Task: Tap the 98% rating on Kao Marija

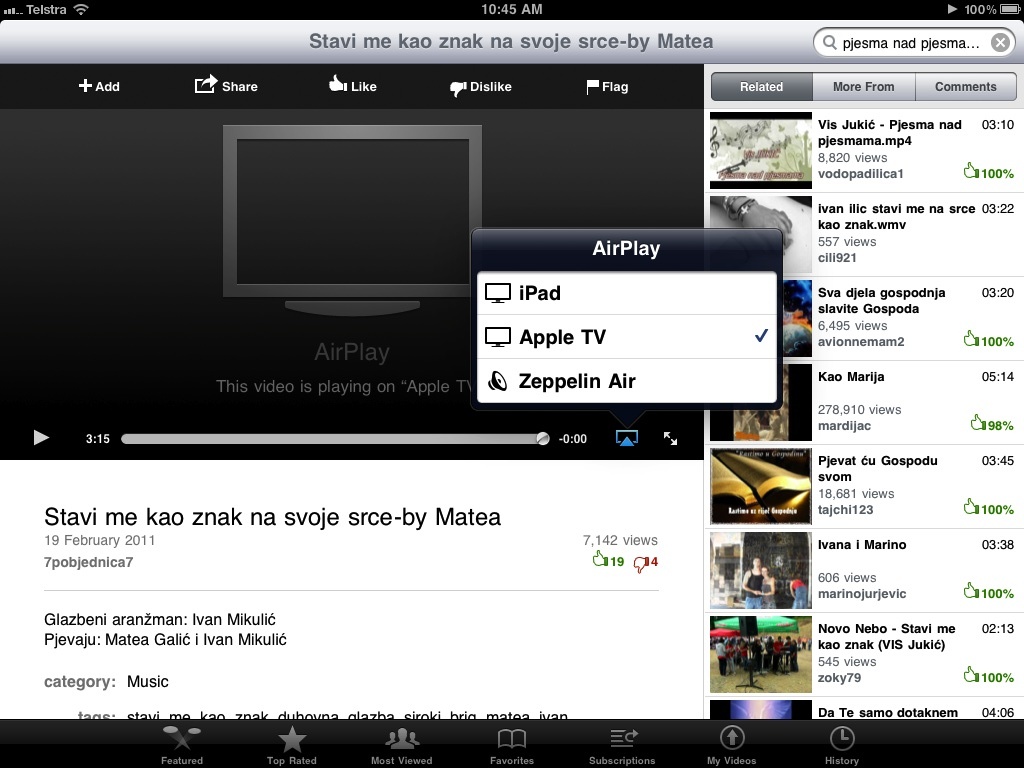Action: (992, 424)
